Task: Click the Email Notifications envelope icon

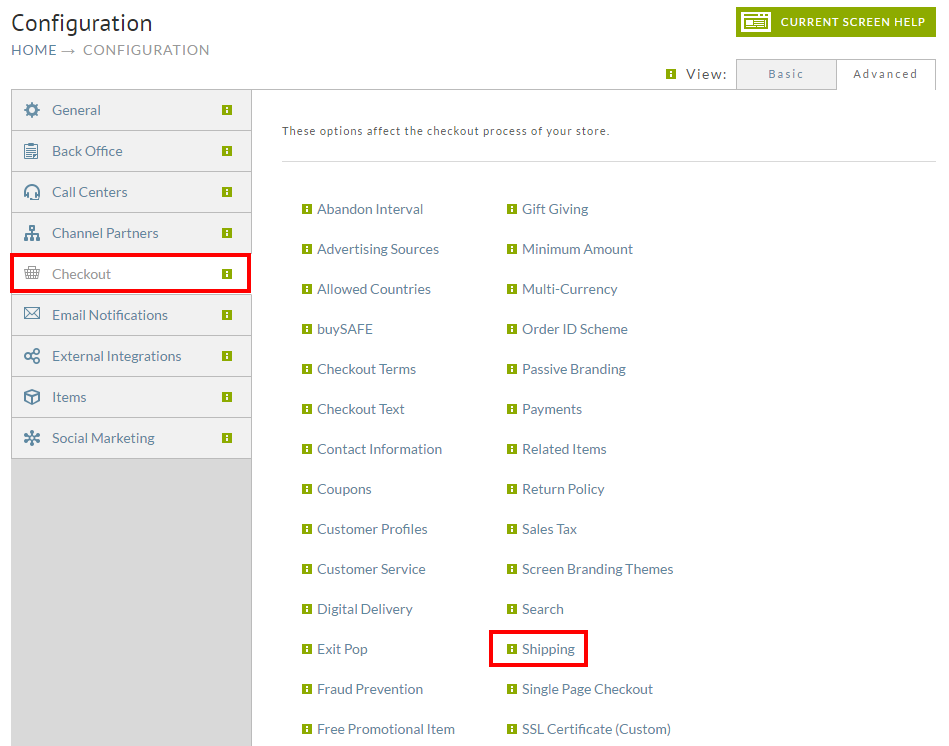Action: (x=32, y=313)
